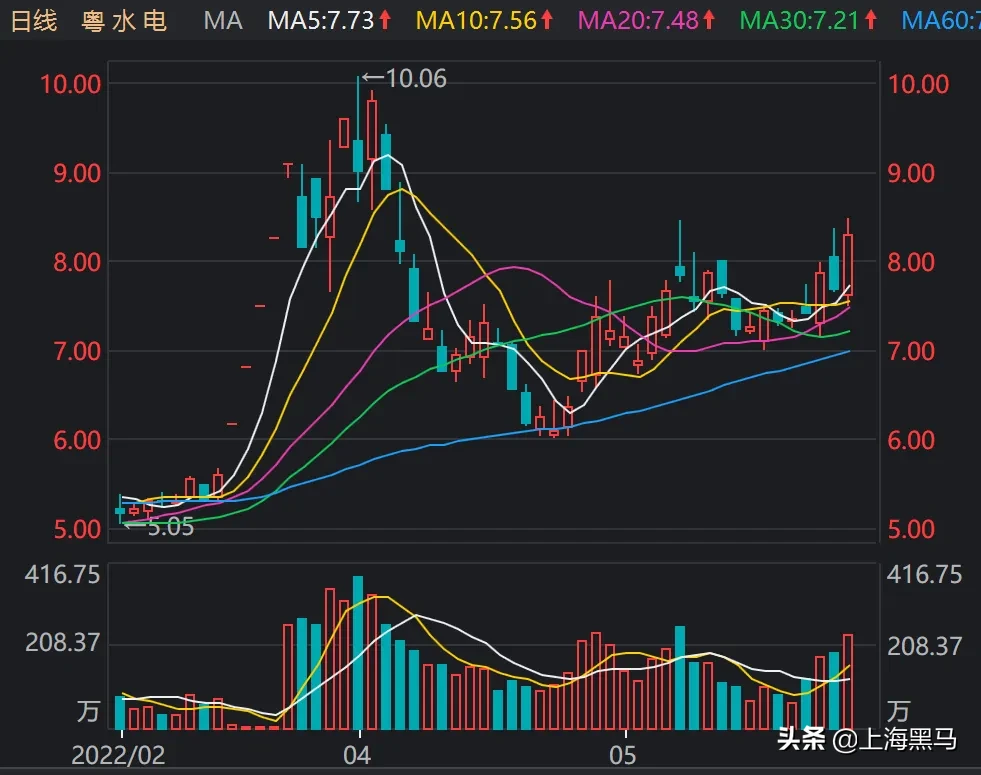The height and width of the screenshot is (775, 981).
Task: Click the right axis 8.00 price label
Action: coord(912,262)
